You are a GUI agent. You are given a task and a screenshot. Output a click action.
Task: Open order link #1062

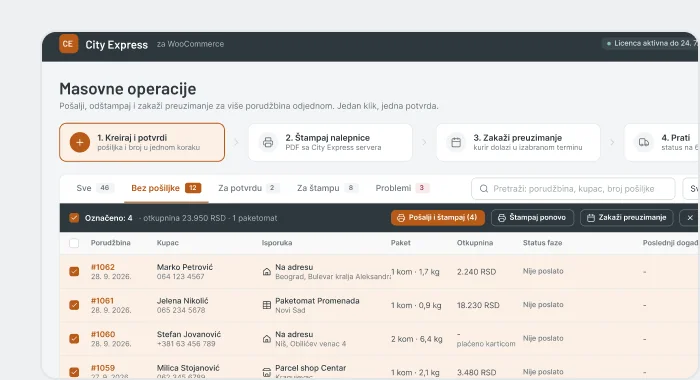103,267
